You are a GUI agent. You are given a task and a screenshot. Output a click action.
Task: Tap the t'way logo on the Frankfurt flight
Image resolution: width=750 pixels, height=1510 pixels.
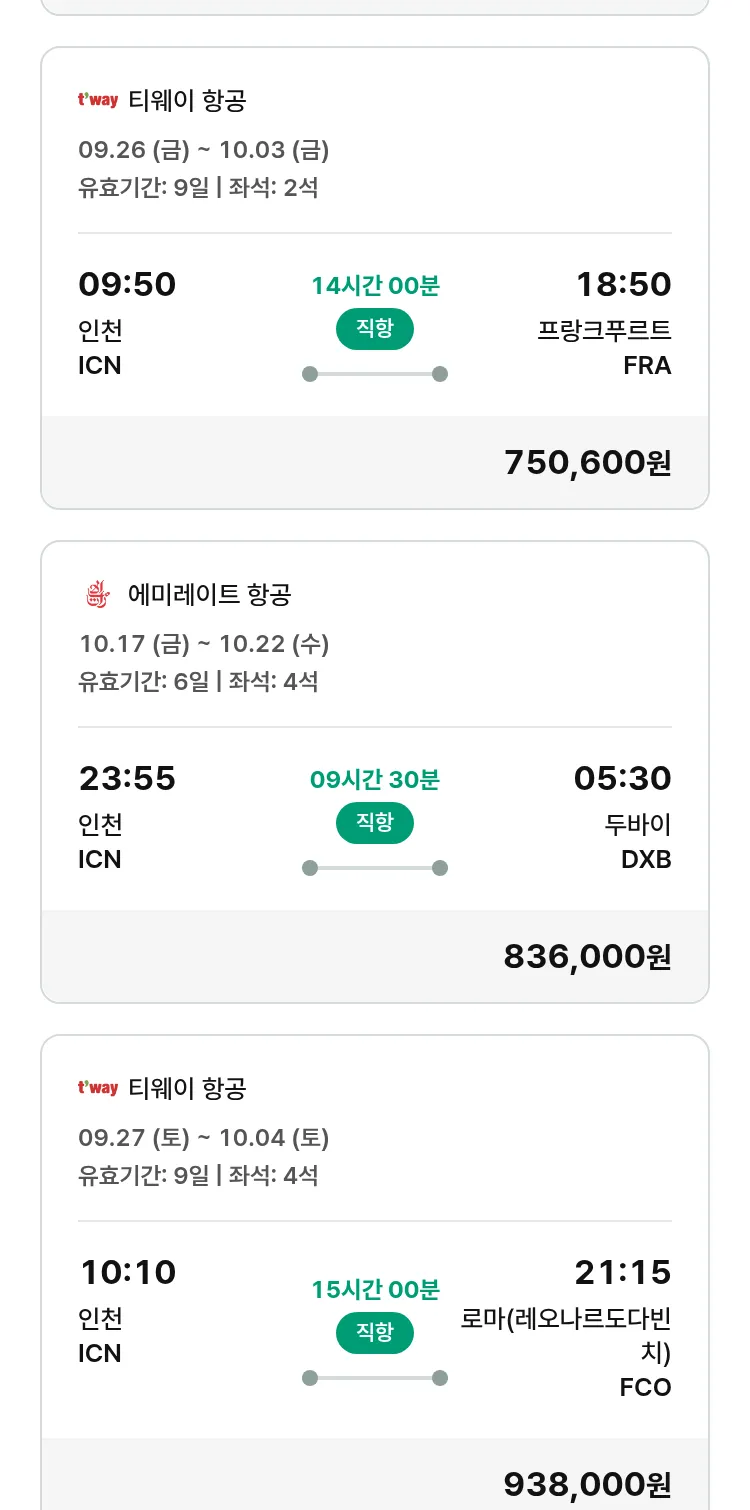[98, 100]
